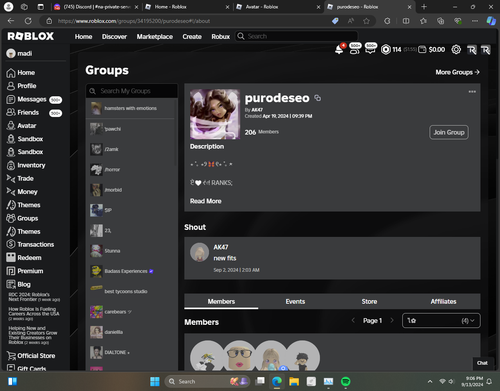
Task: Switch to the Affiliates tab
Action: (x=443, y=301)
